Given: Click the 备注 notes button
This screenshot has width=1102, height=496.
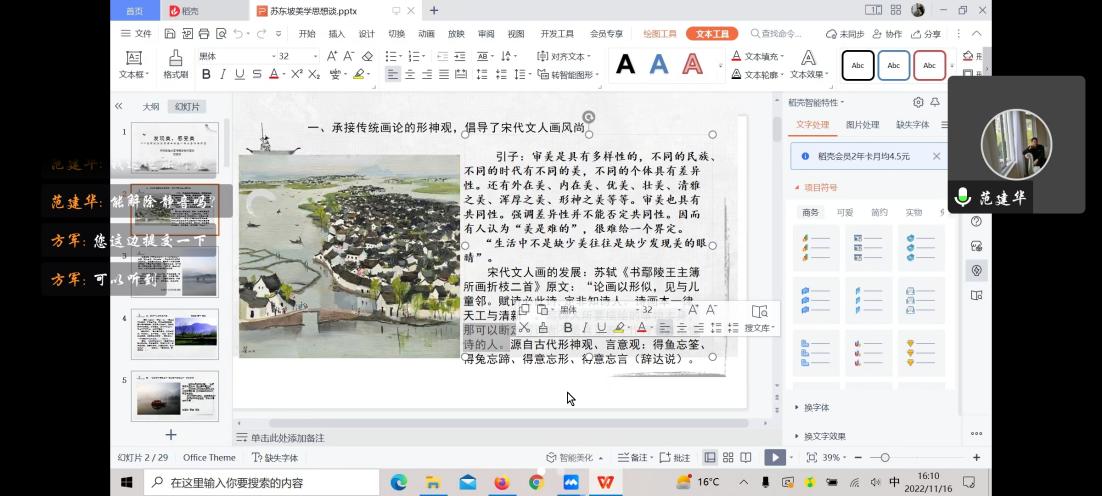Looking at the screenshot, I should coord(633,457).
